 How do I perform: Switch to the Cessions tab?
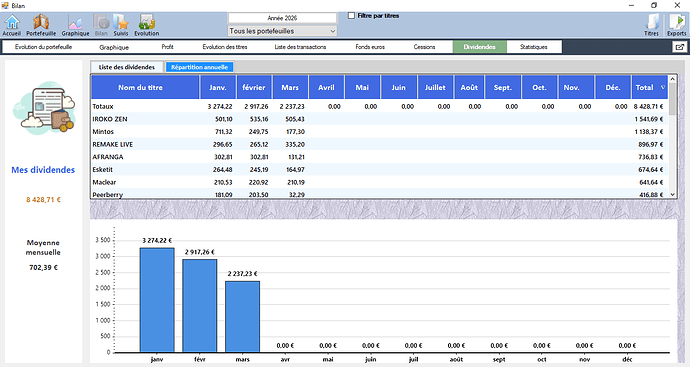424,47
